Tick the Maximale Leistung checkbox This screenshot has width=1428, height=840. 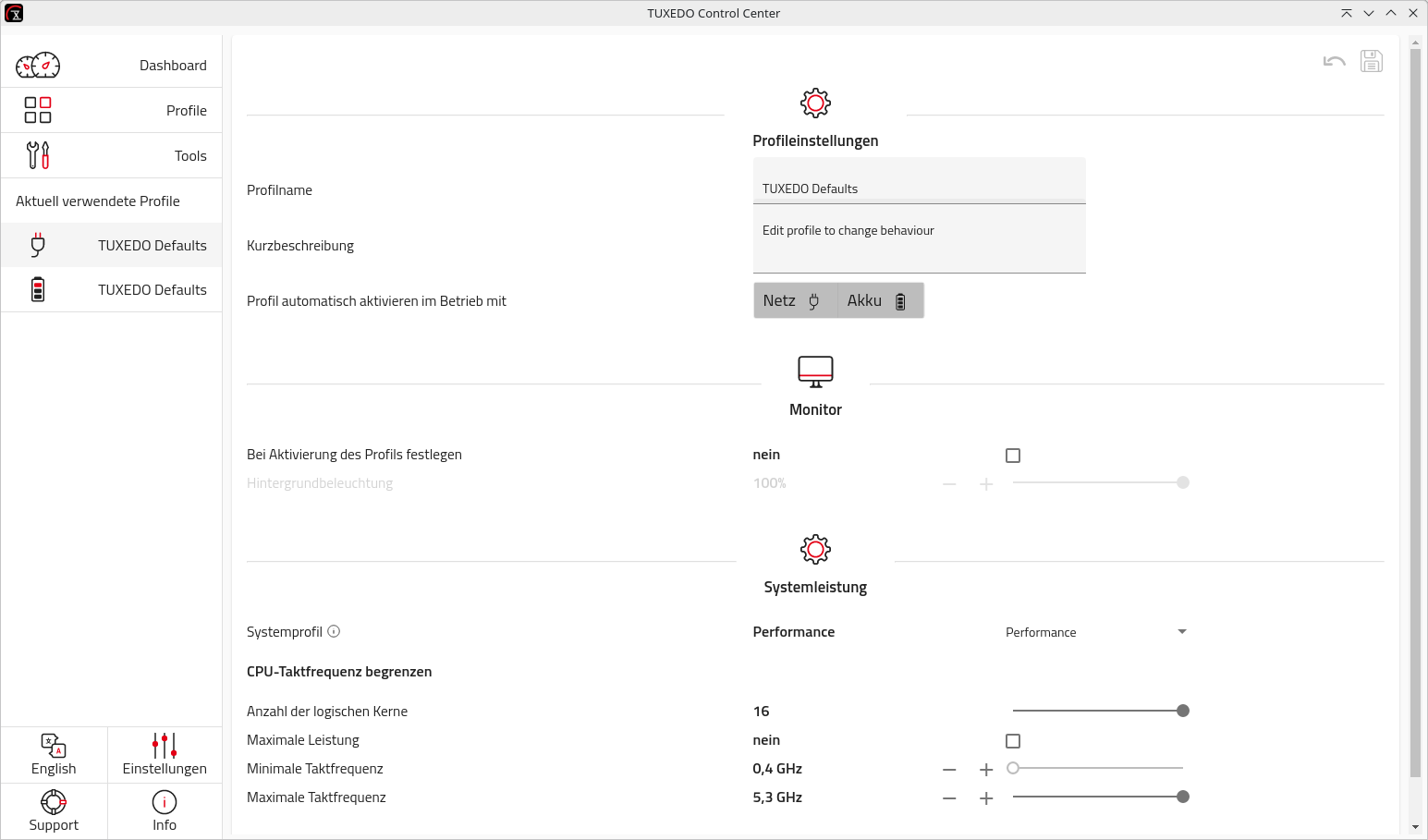(x=1013, y=741)
